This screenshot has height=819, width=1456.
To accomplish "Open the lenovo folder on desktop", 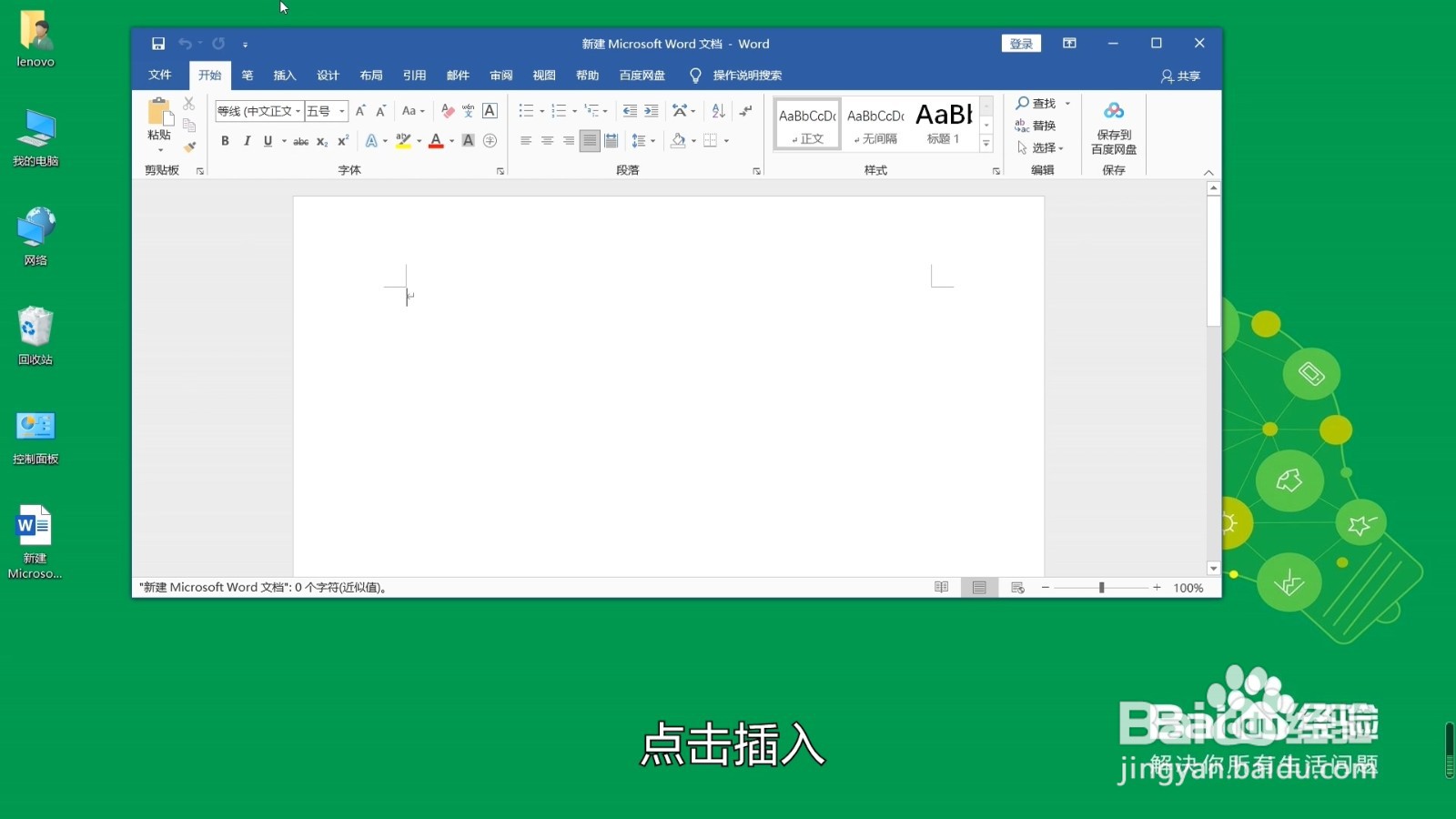I will pyautogui.click(x=35, y=39).
